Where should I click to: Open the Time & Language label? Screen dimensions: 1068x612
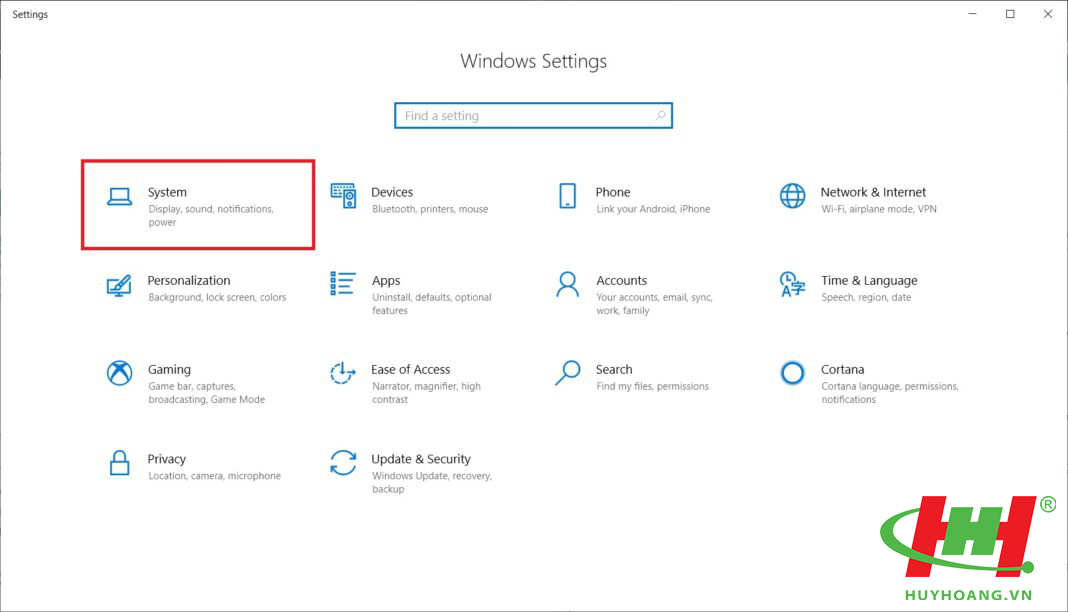[869, 281]
